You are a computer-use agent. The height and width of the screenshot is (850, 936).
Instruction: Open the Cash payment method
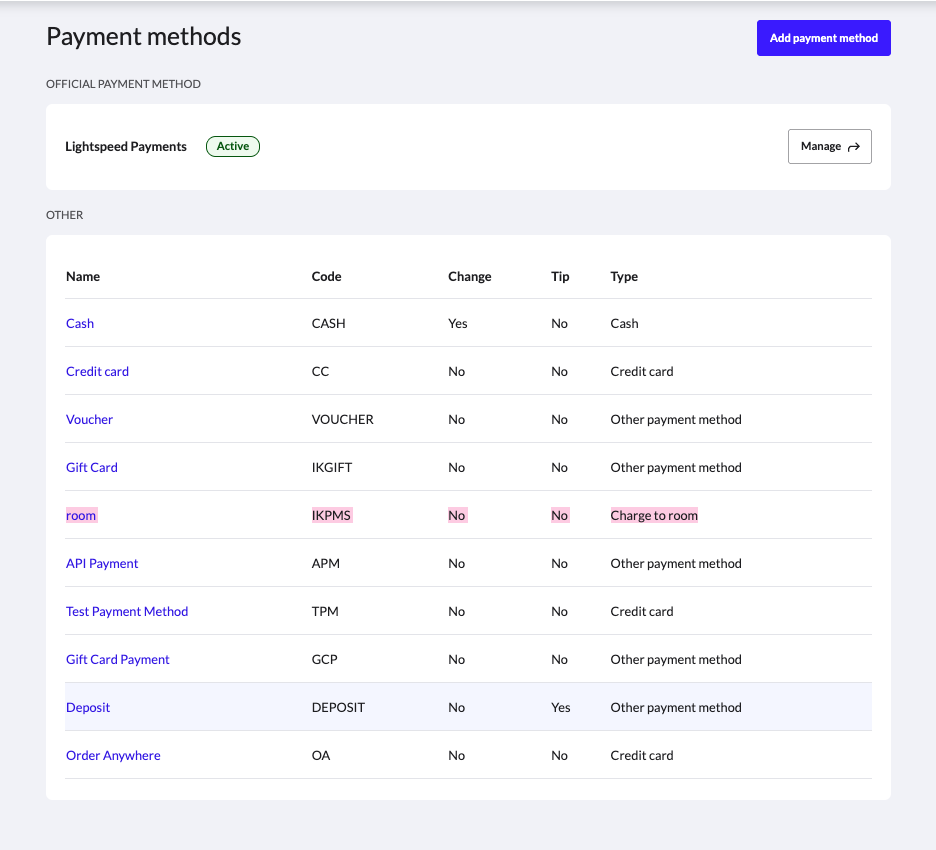(x=79, y=323)
